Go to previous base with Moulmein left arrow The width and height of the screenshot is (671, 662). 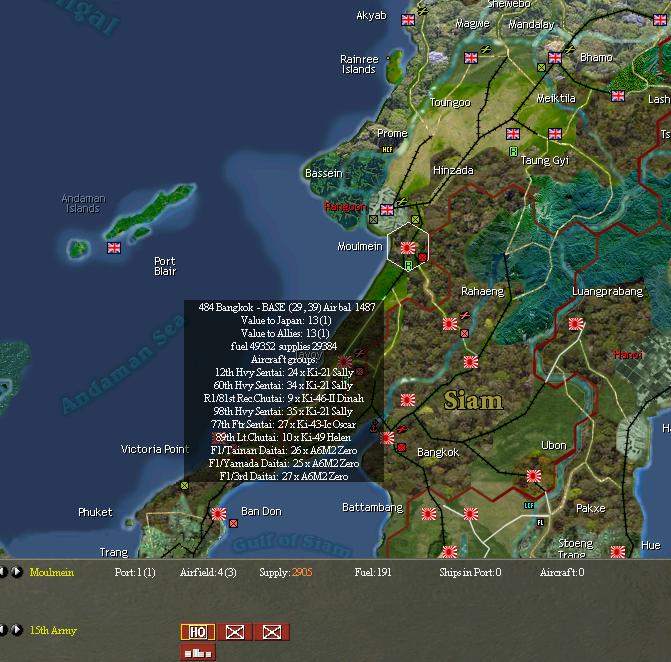3,572
